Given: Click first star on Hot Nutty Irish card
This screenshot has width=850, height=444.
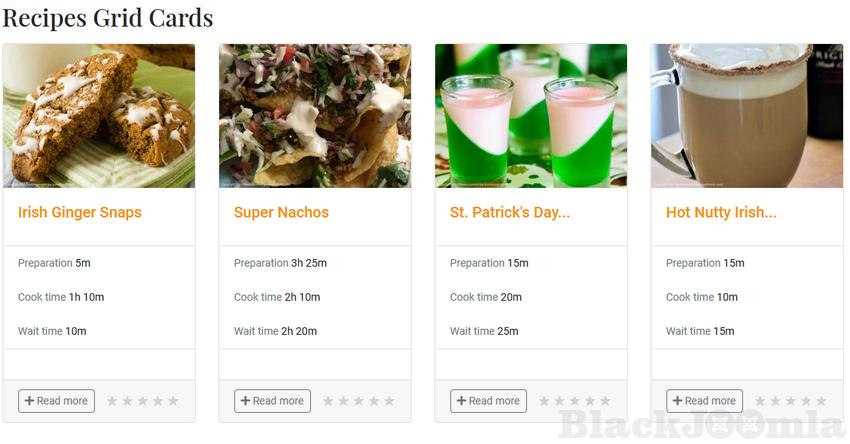Looking at the screenshot, I should (760, 401).
